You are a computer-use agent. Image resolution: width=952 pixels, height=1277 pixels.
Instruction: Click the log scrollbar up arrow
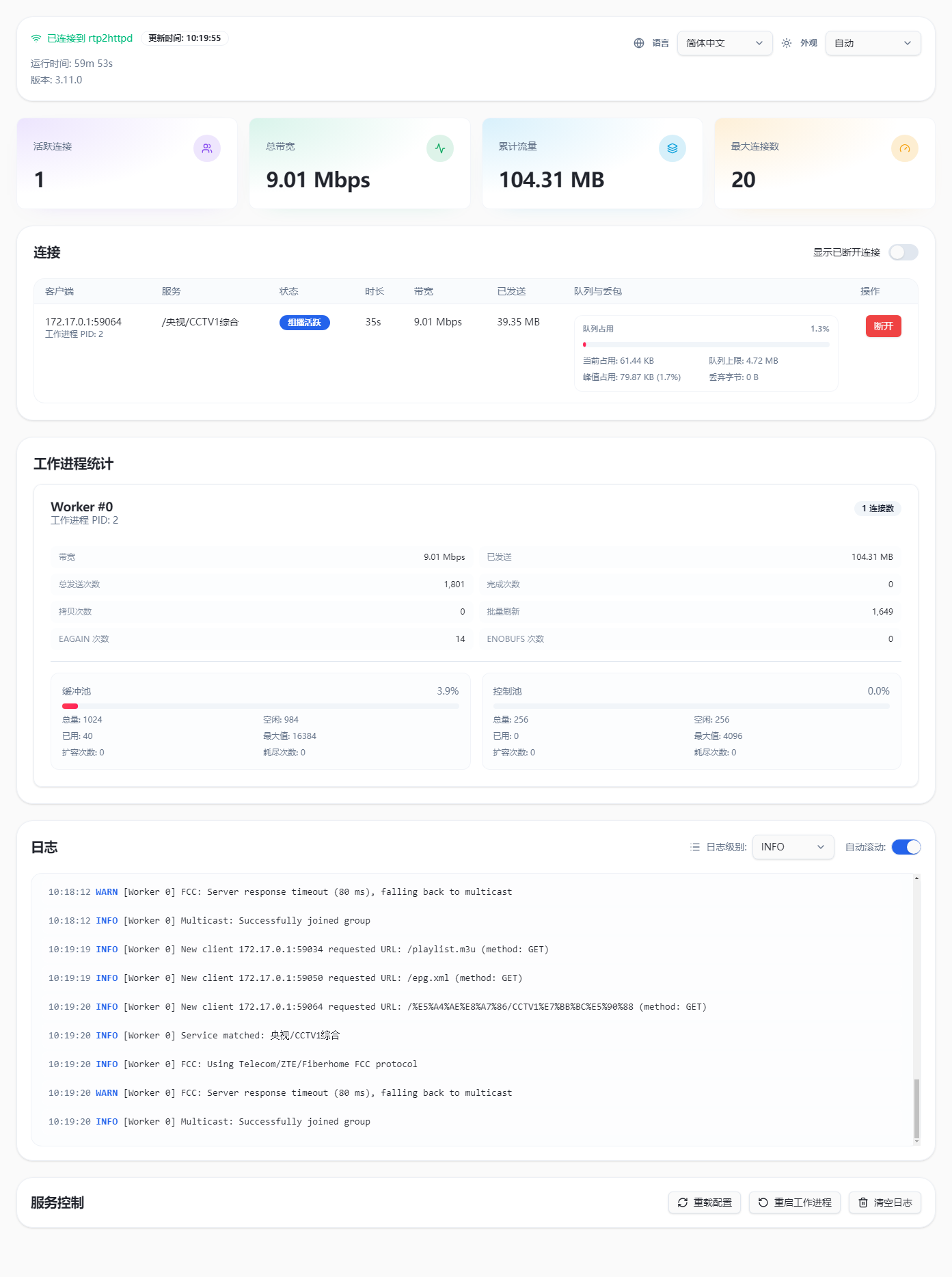[x=916, y=878]
